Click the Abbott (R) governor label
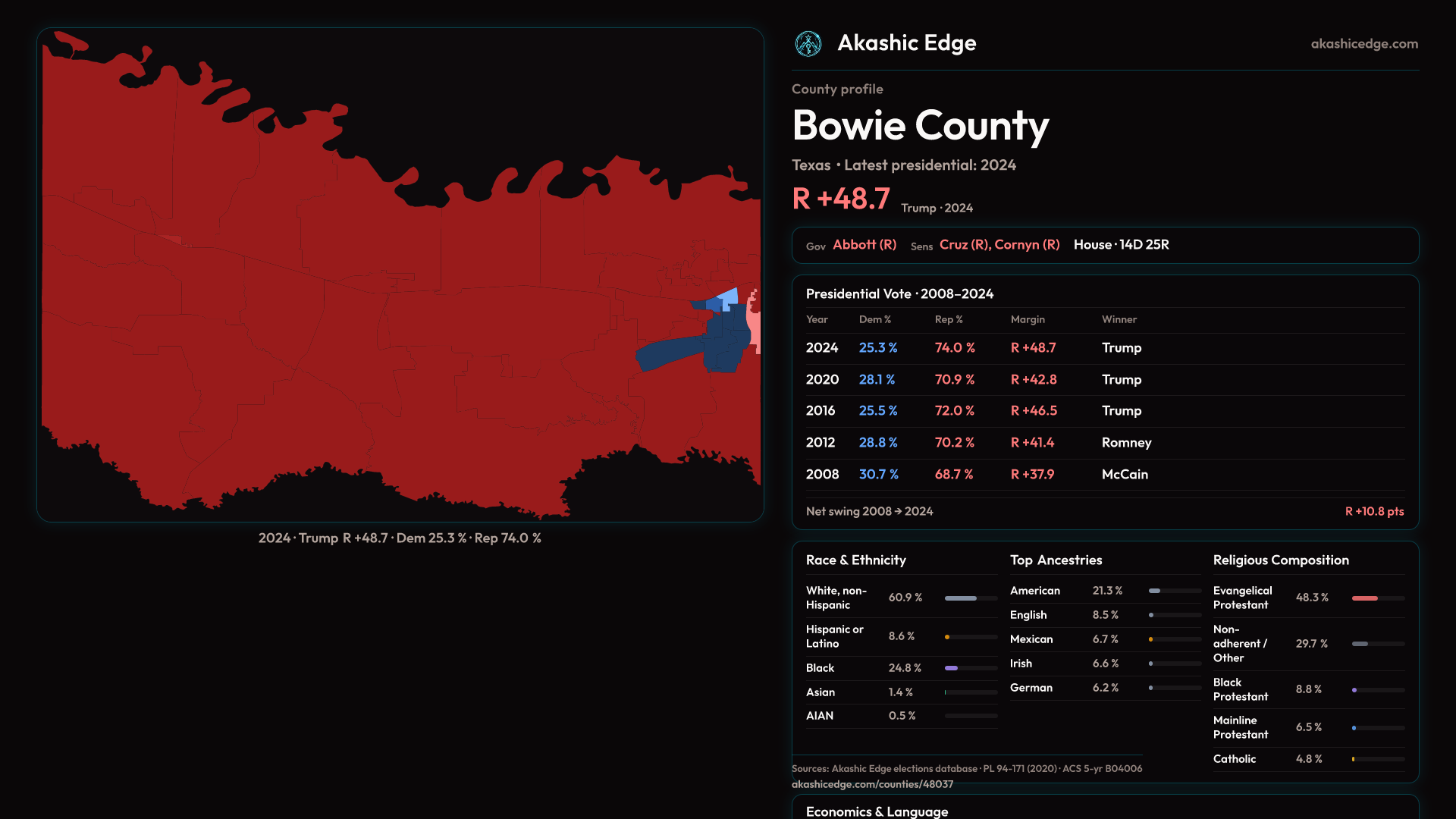The width and height of the screenshot is (1456, 819). pos(864,245)
